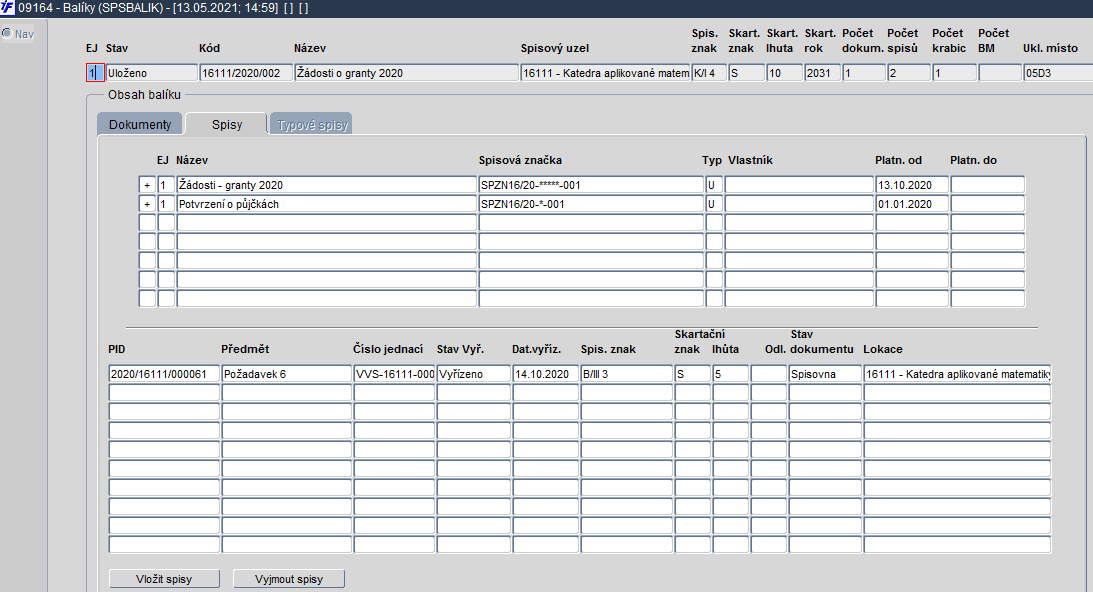Click the application icon in title bar
The width and height of the screenshot is (1093, 592).
(x=7, y=8)
